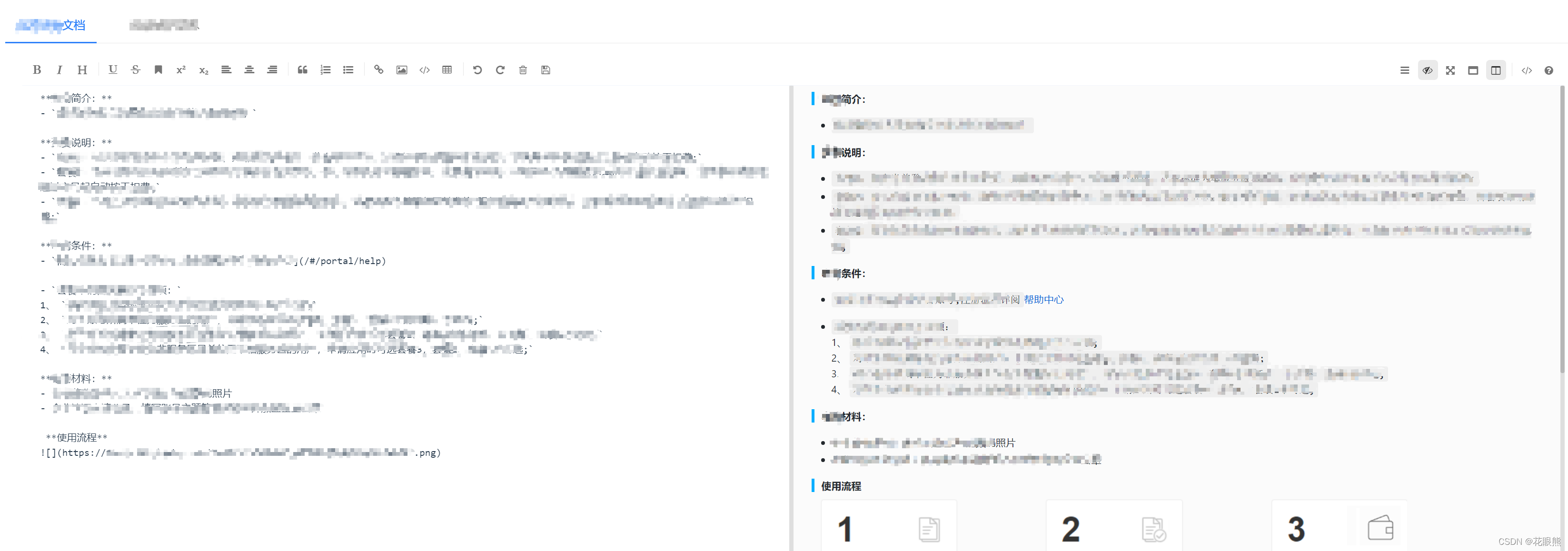View the HTML source code
Screen dimensions: 1568x551
point(1527,70)
